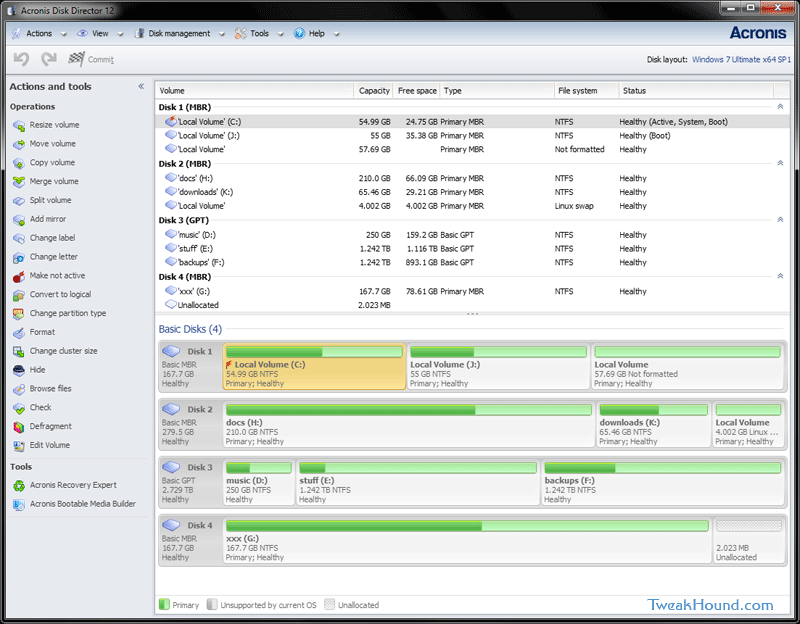Select Local Volume (C:) partition block in Disk 1
The width and height of the screenshot is (800, 624).
click(314, 367)
